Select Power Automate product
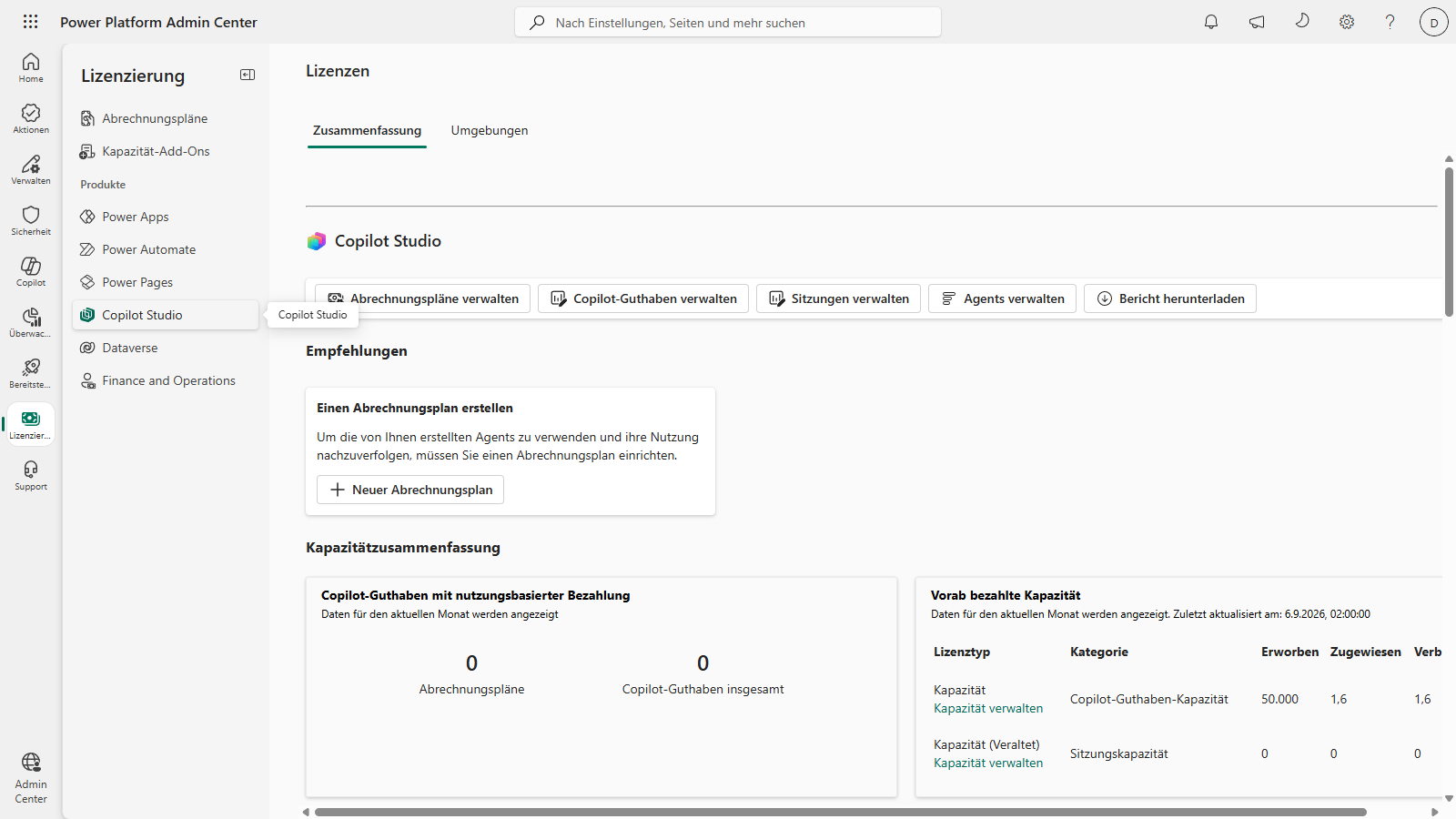This screenshot has height=819, width=1456. click(166, 249)
